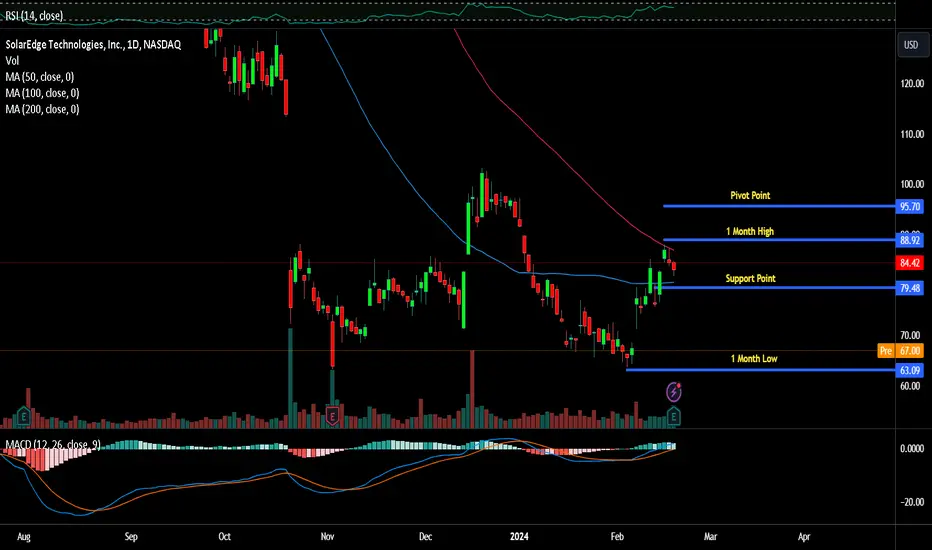Select the Support Point annotation text
The width and height of the screenshot is (932, 550).
coord(750,278)
